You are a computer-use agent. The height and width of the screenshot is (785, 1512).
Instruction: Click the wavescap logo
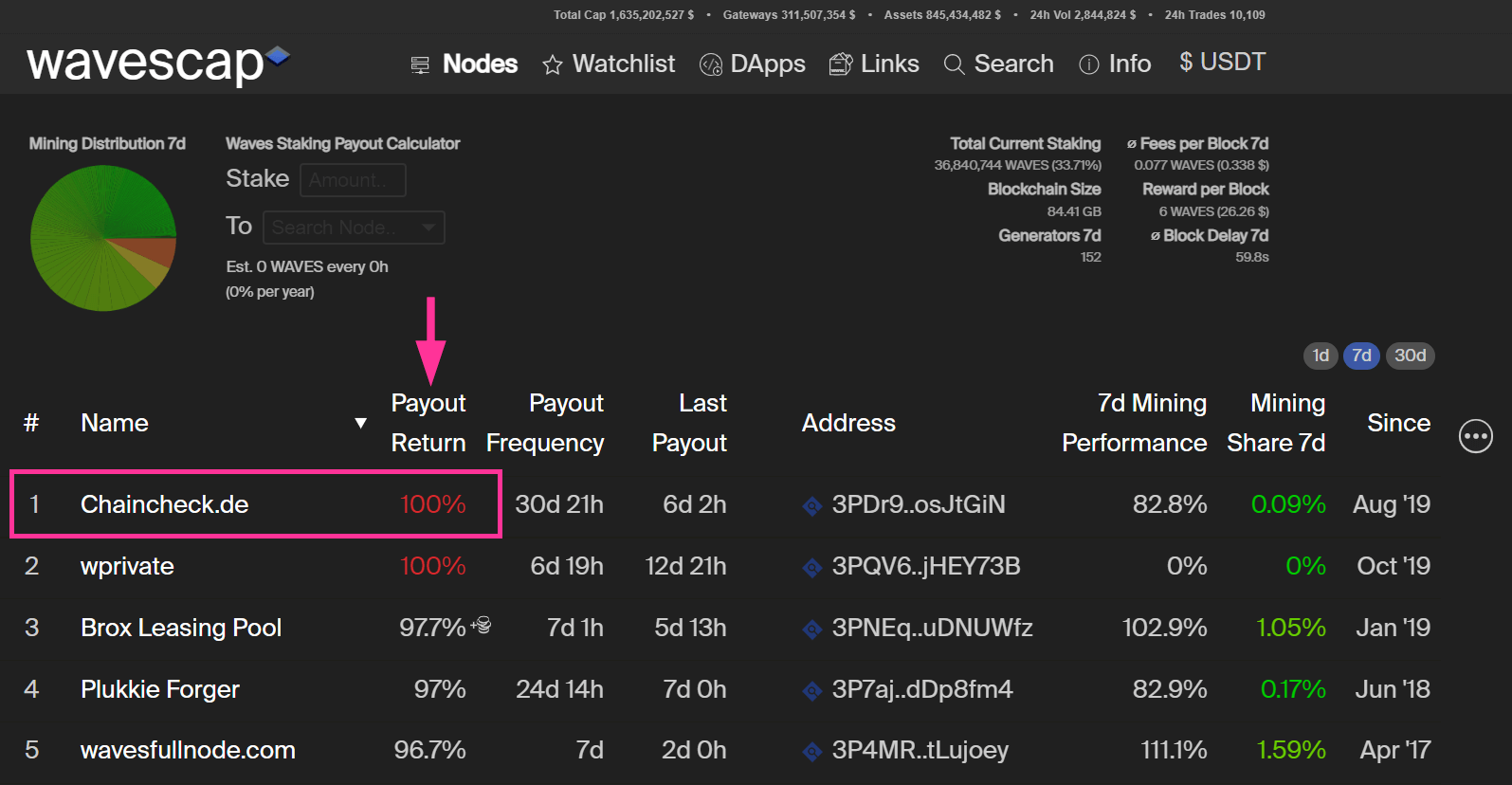coord(158,64)
